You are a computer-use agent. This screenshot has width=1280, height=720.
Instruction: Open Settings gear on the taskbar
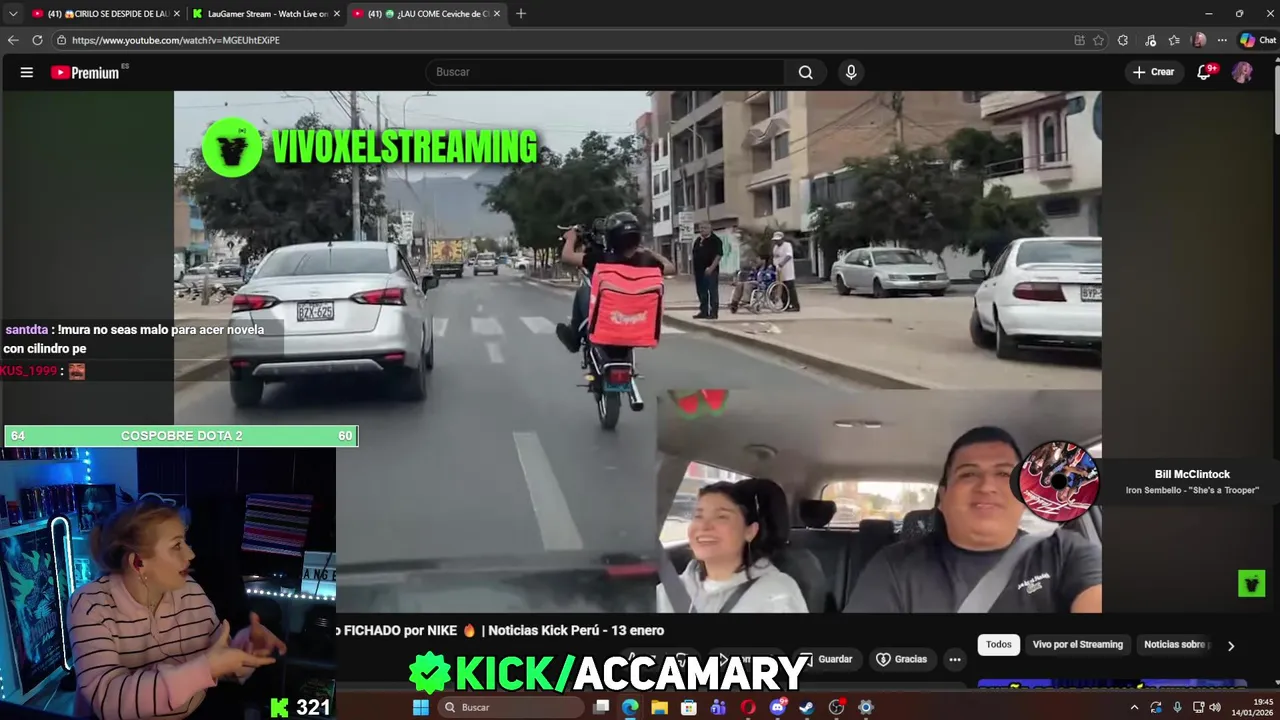866,707
